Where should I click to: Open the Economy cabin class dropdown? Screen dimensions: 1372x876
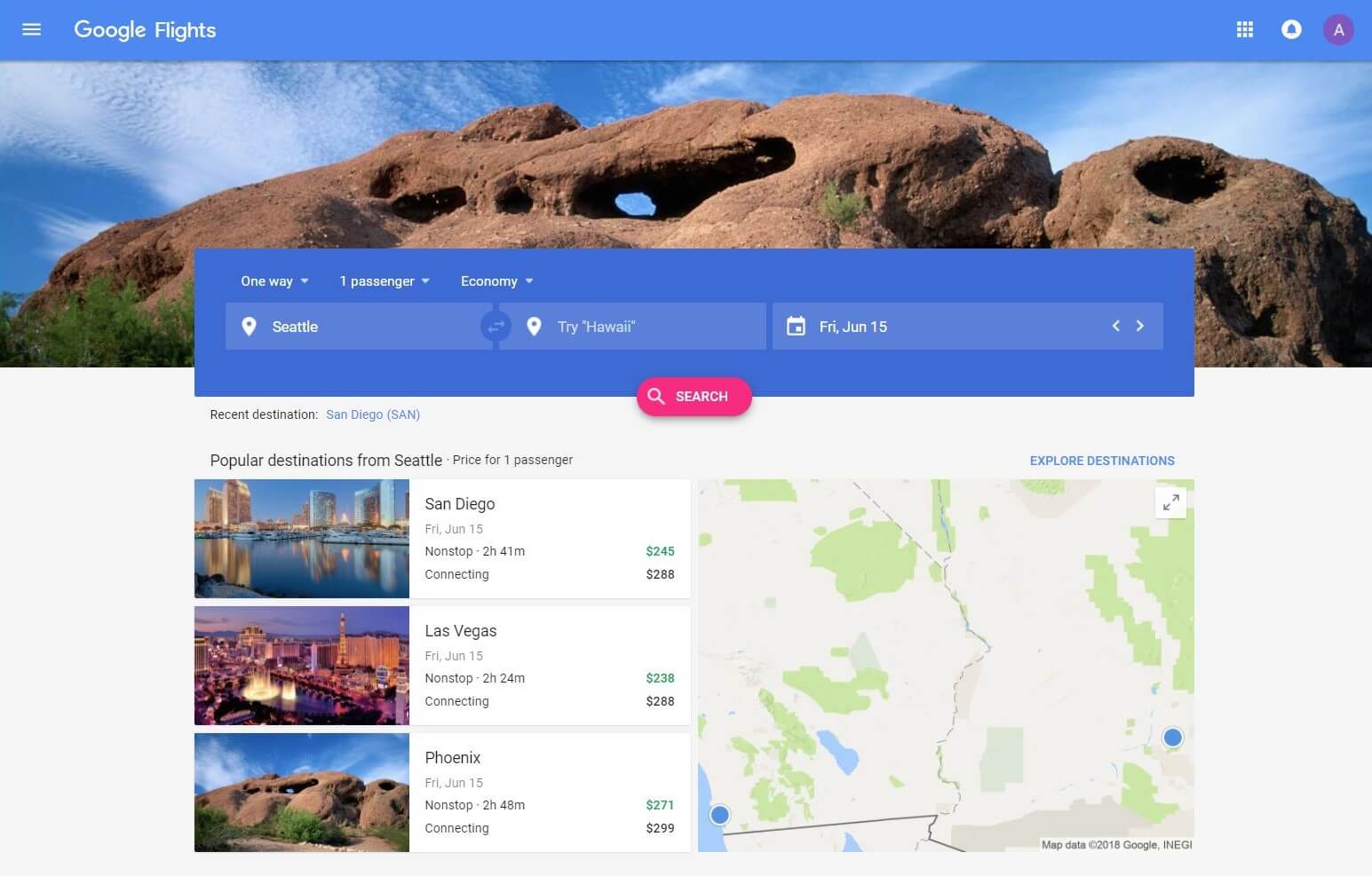(496, 280)
